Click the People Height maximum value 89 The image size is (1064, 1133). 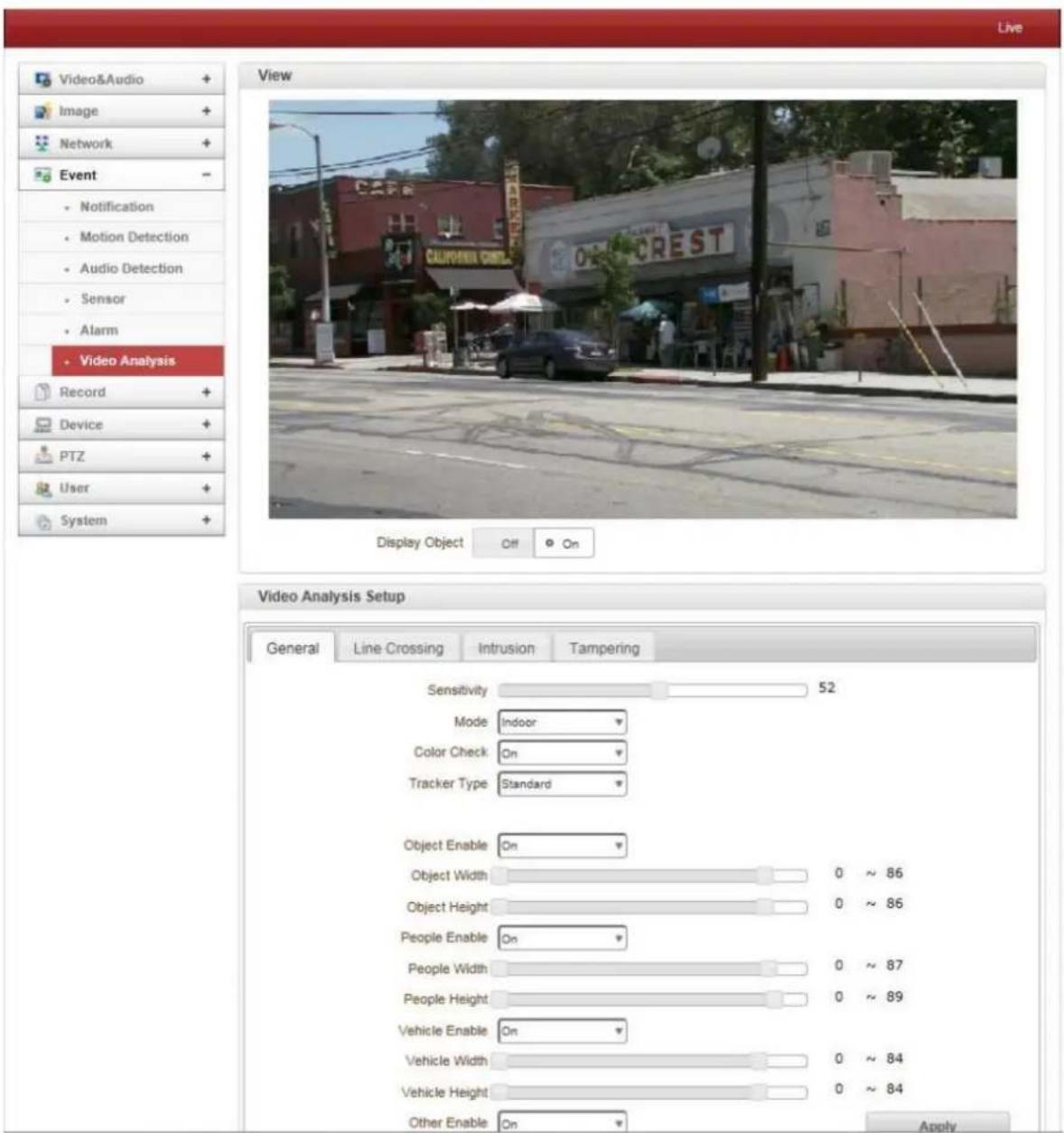894,997
